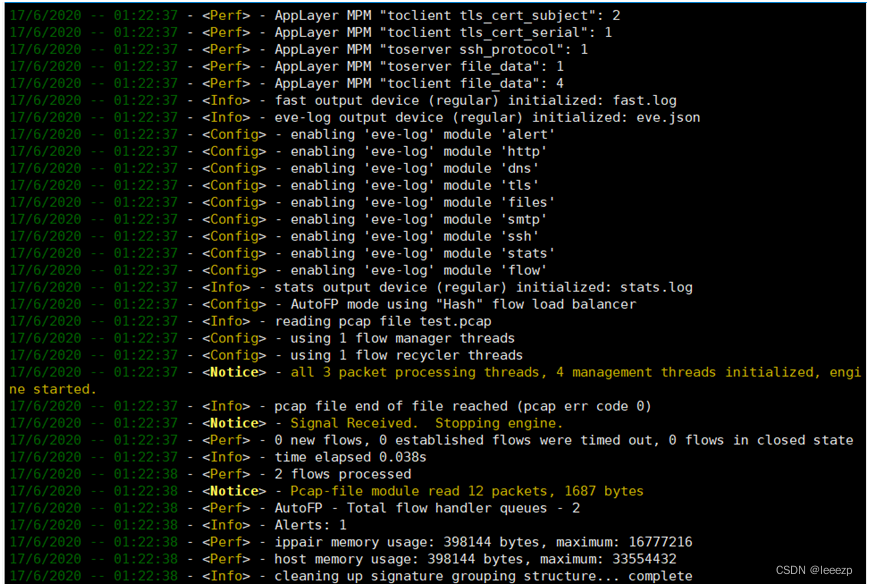Click the 'host memory usage' line
This screenshot has height=586, width=869.
[343, 559]
